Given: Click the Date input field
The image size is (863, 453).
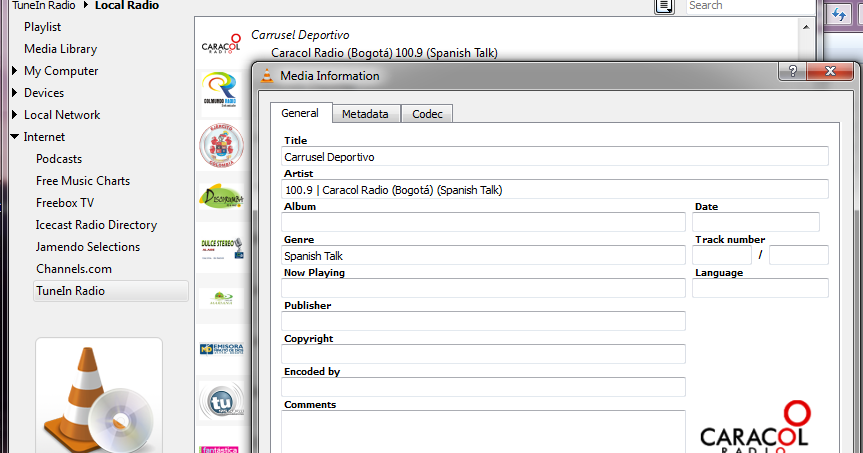Looking at the screenshot, I should coord(756,222).
